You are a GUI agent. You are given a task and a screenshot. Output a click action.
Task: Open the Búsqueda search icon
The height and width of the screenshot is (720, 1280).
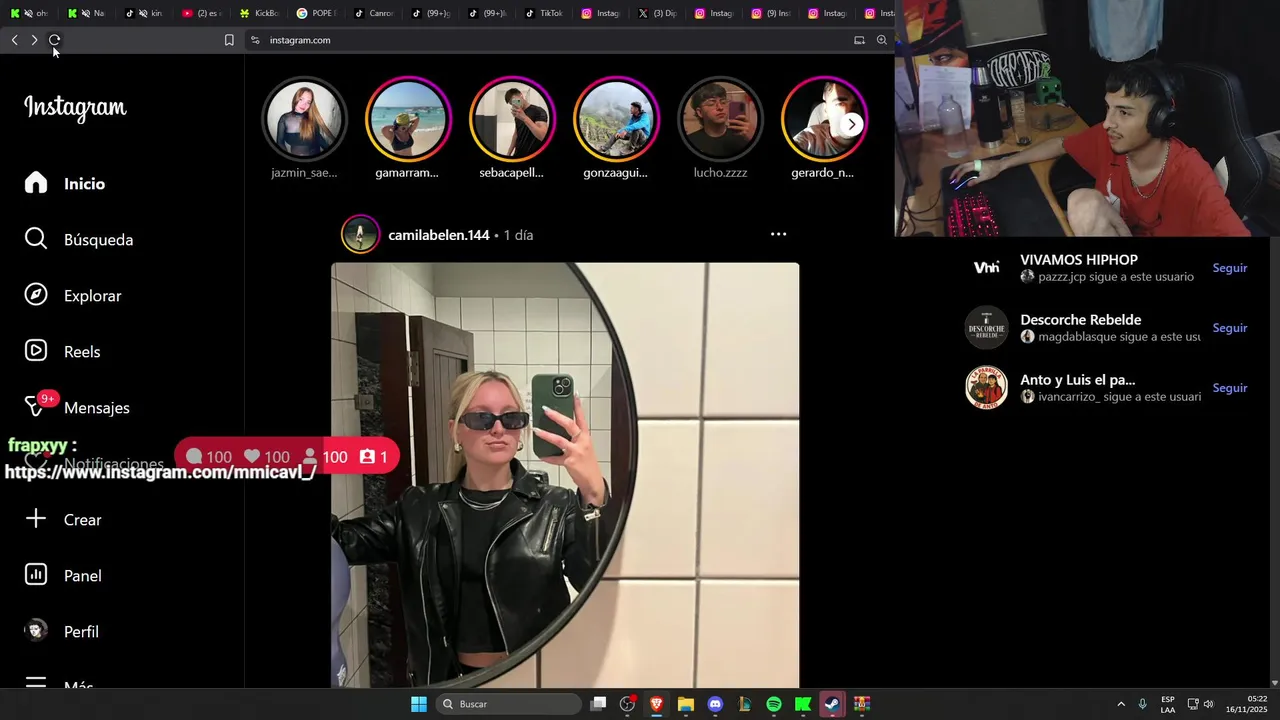tap(36, 239)
